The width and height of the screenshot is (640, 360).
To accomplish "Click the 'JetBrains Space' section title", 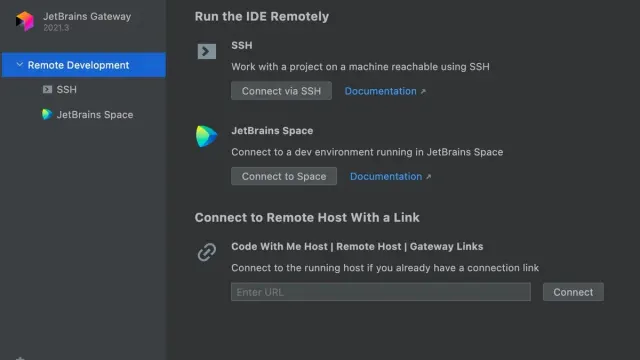I will pos(272,131).
